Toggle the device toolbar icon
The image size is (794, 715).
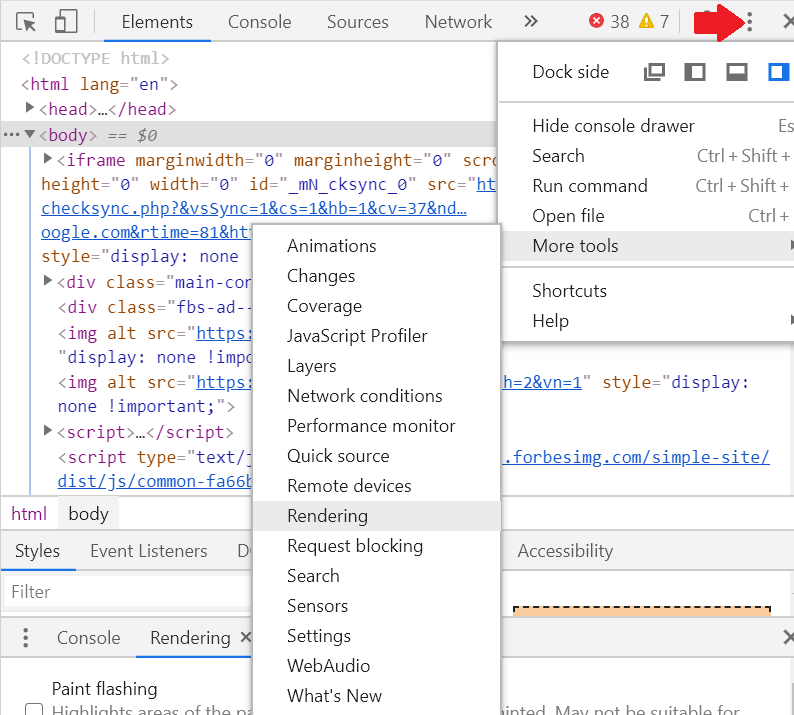coord(66,22)
